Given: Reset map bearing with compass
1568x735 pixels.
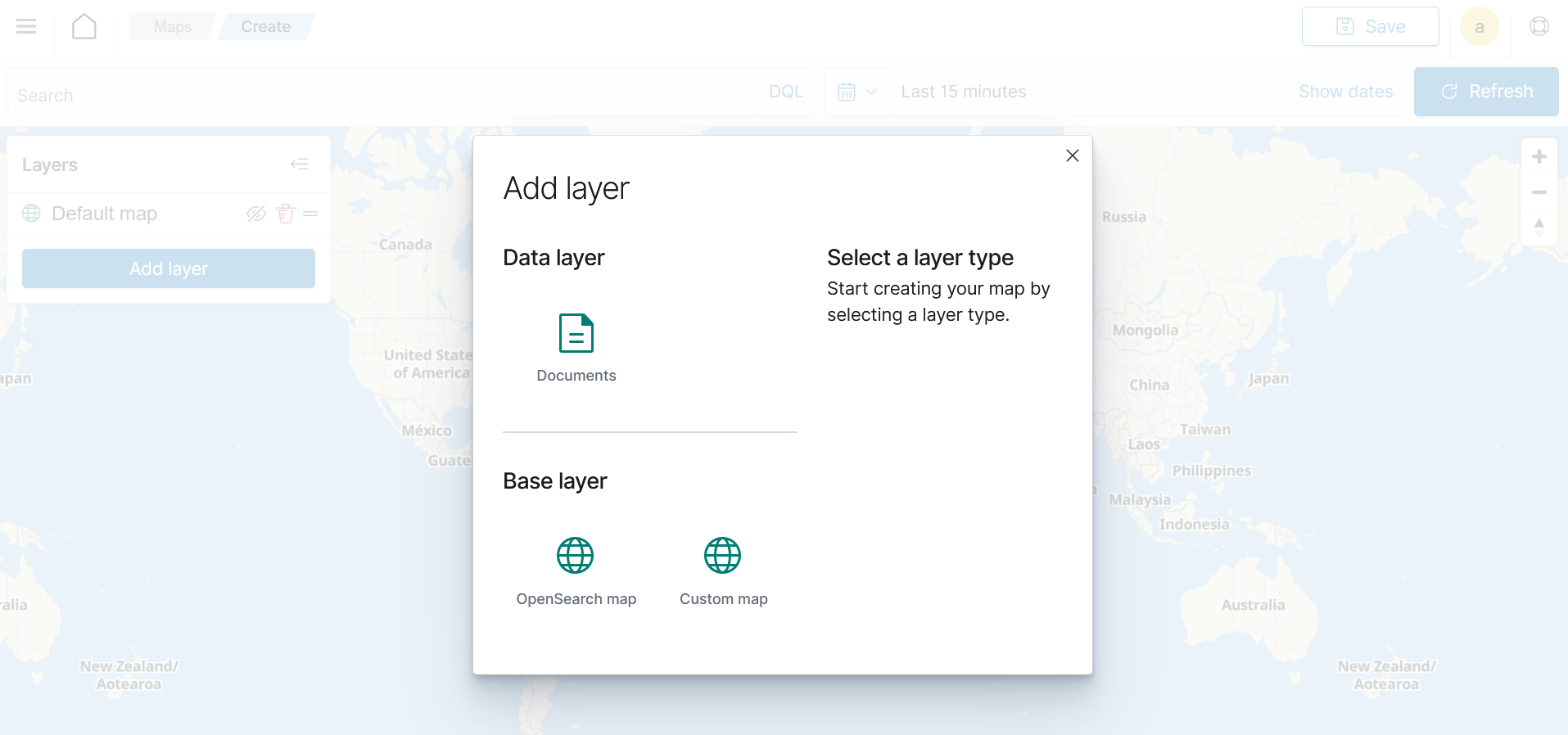Looking at the screenshot, I should (x=1539, y=228).
